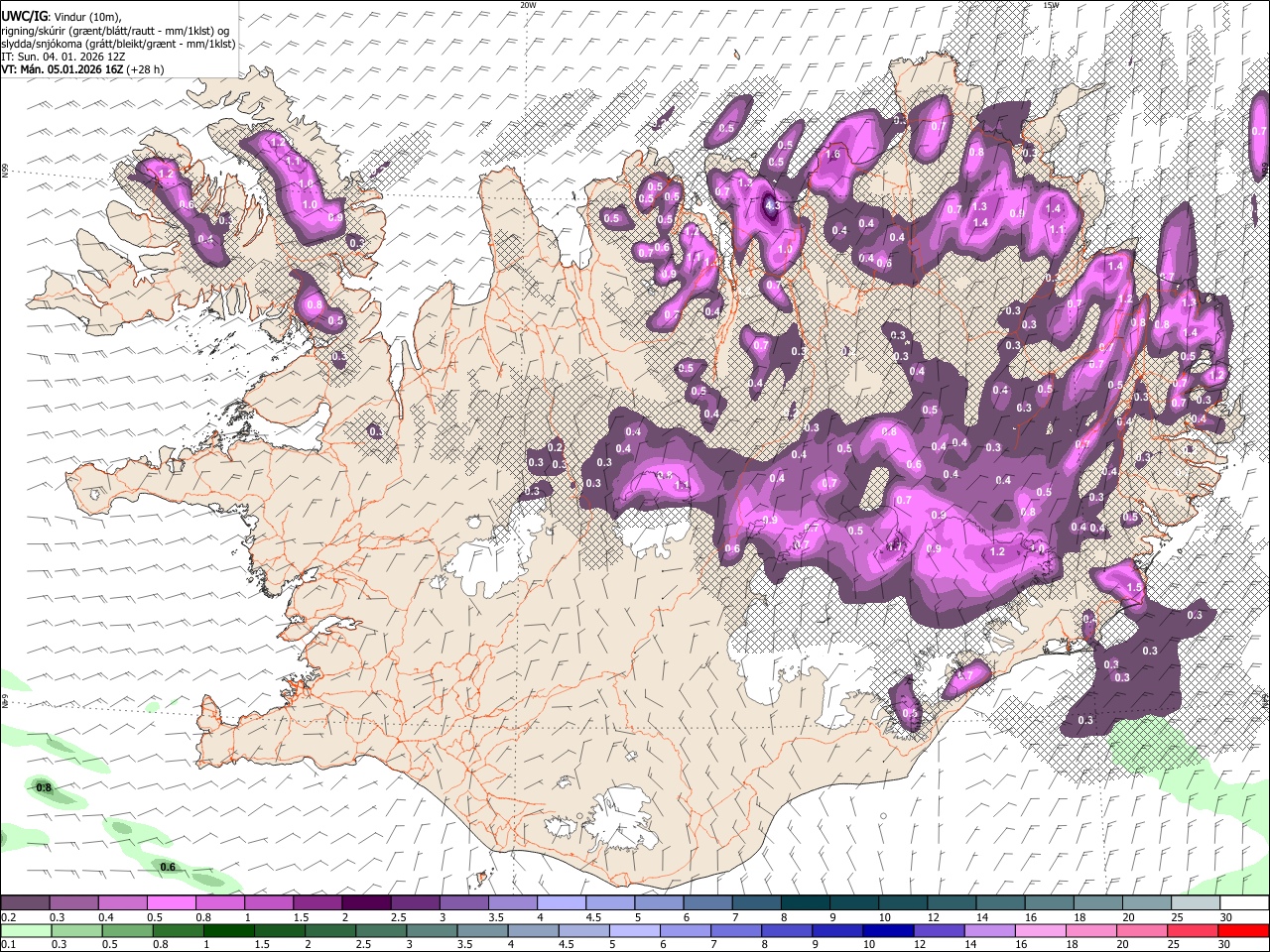This screenshot has width=1270, height=952.
Task: Select the 'VT: Mán. 05.01.2026 16Z (+28 h)' line
Action: point(82,69)
